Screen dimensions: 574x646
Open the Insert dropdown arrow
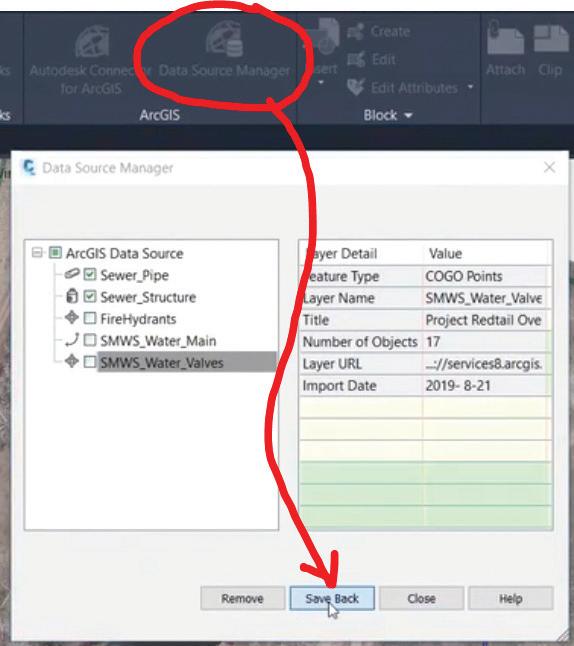321,82
